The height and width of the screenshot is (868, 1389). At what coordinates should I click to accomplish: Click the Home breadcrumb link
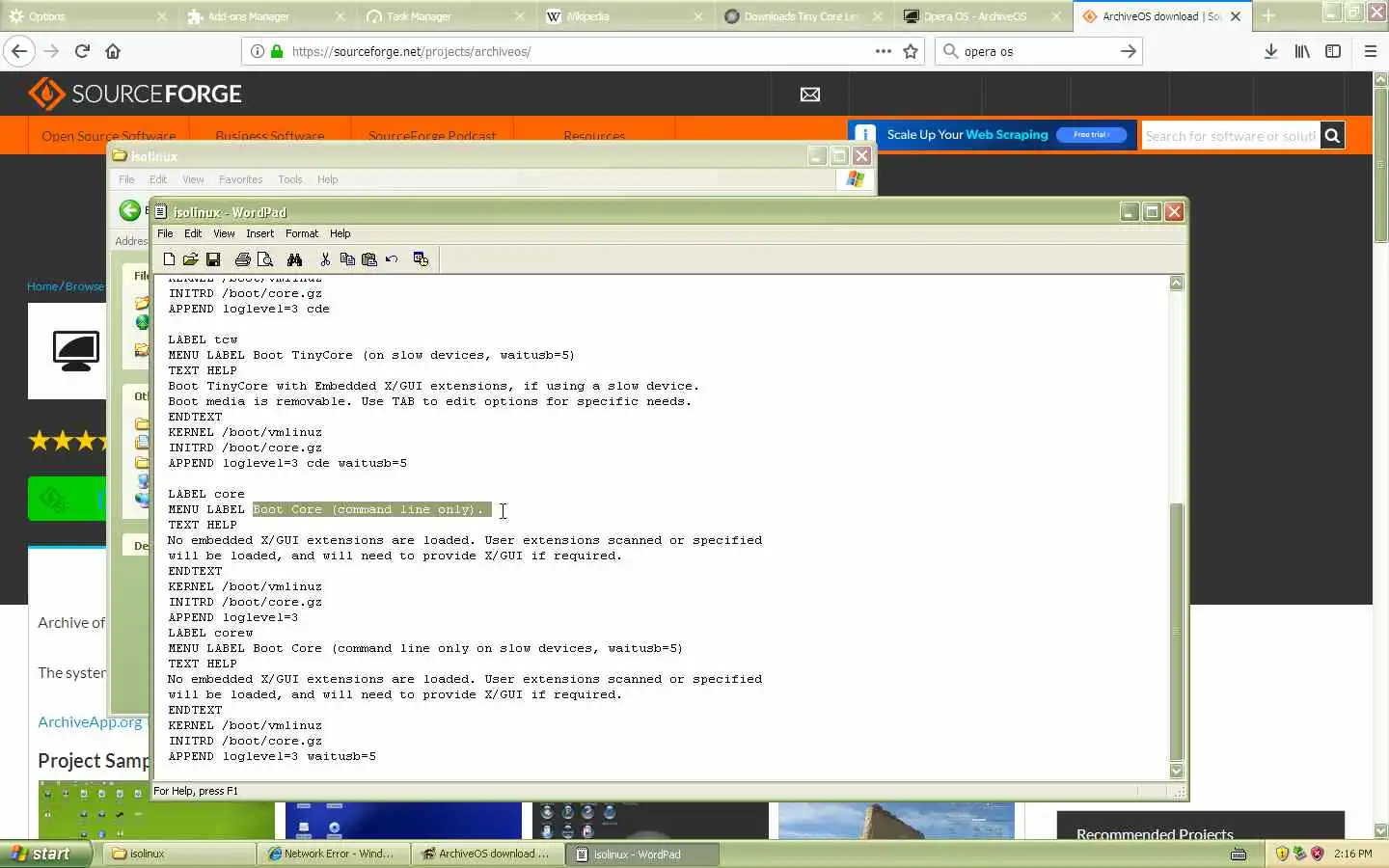click(x=42, y=286)
